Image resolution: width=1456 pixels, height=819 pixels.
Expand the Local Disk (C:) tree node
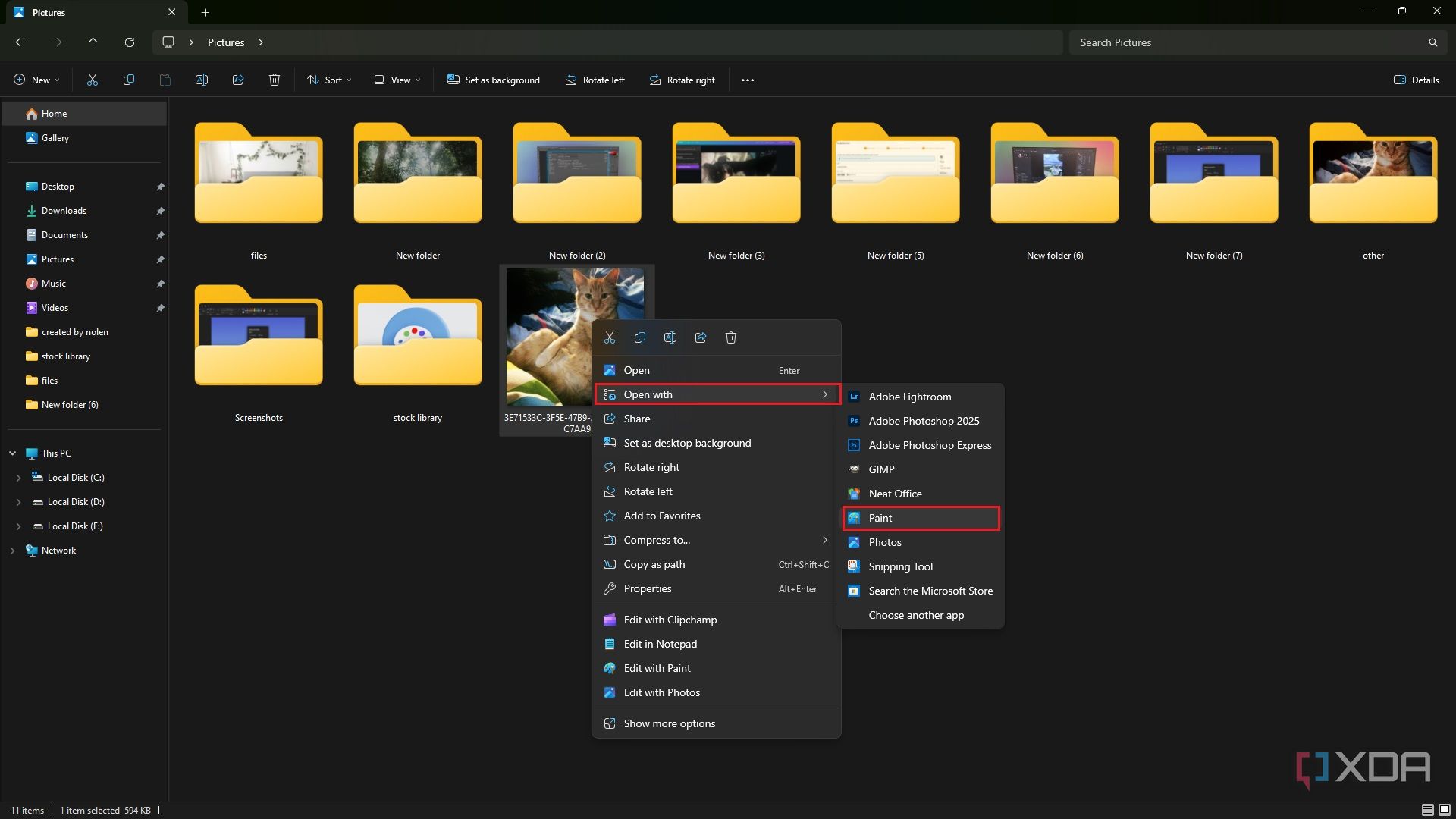pos(18,478)
